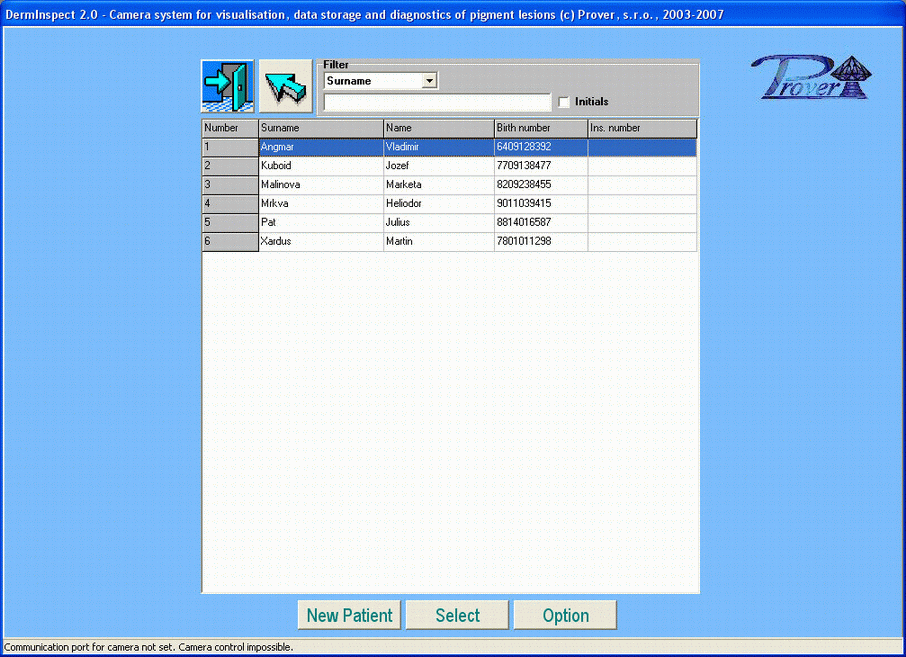Image resolution: width=906 pixels, height=657 pixels.
Task: Click birth number 7709138477
Action: 524,166
